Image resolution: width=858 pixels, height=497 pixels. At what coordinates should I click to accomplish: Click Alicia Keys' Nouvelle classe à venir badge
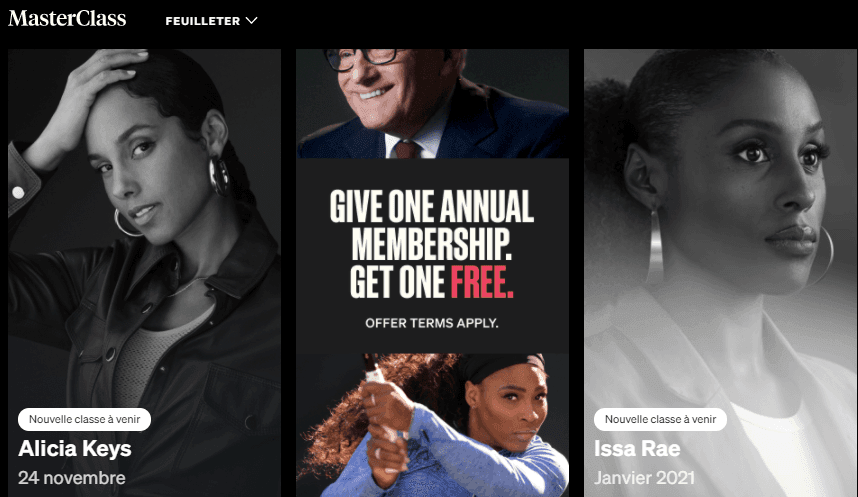coord(84,419)
